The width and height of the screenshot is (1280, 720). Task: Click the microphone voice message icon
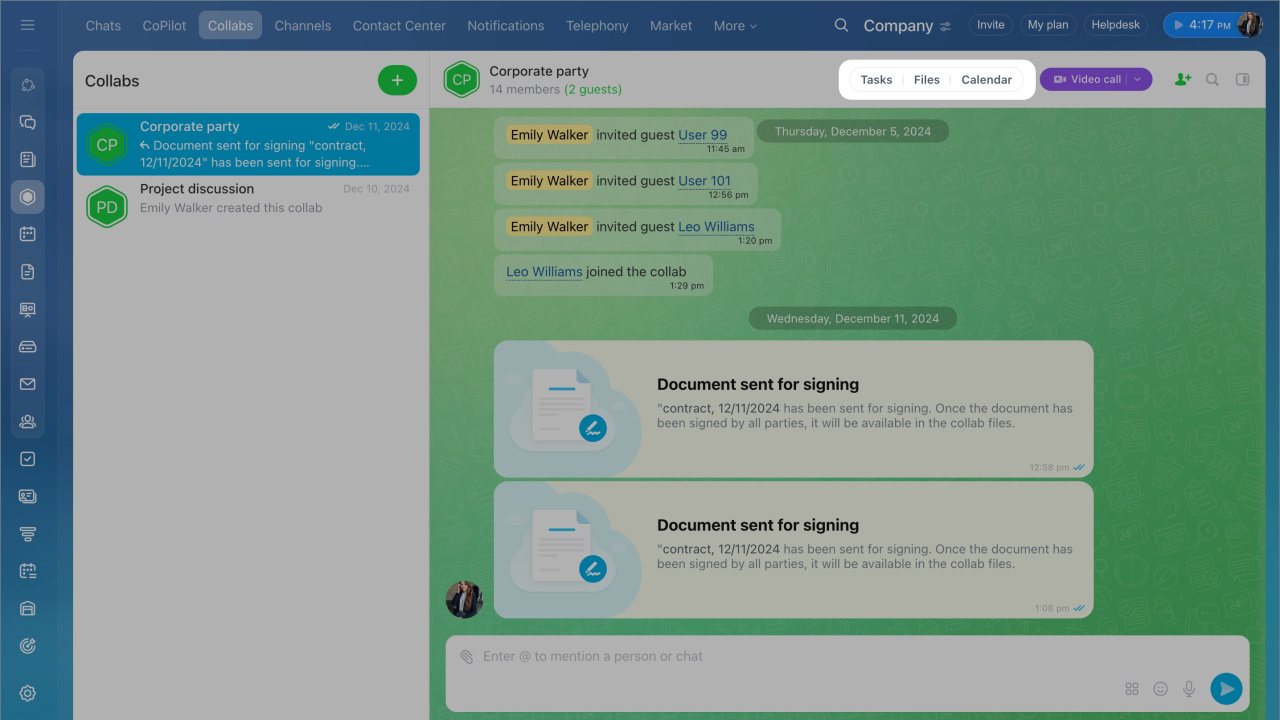point(1189,689)
